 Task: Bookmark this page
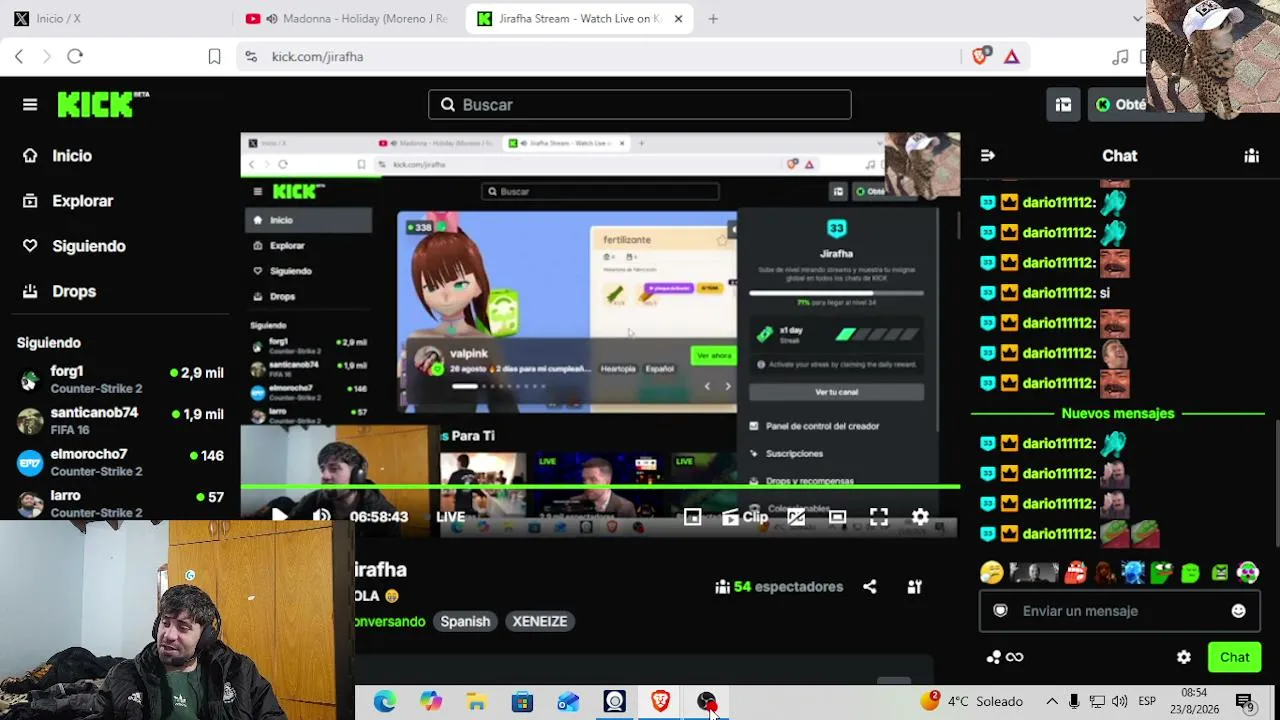tap(214, 57)
